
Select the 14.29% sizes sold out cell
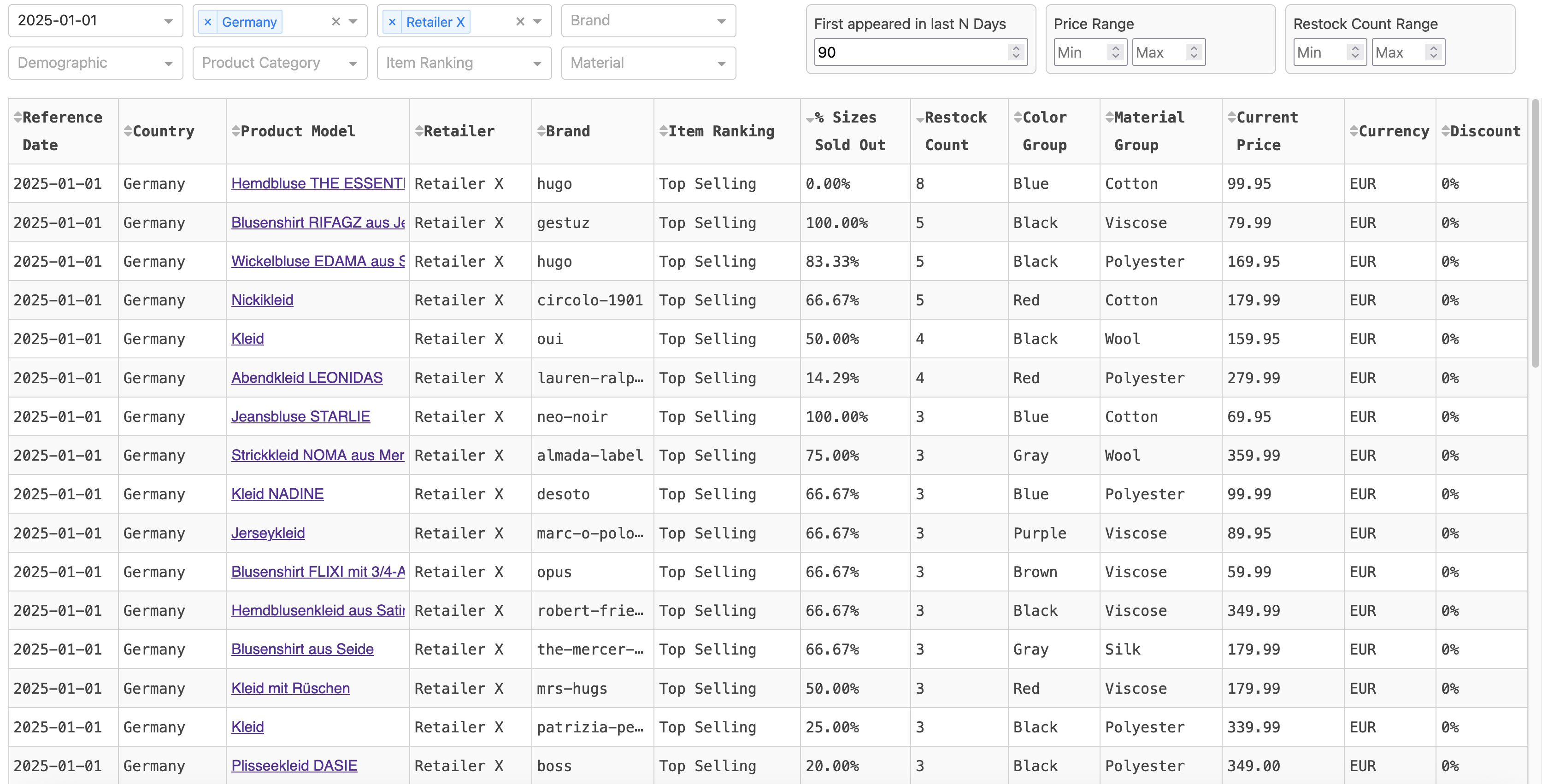coord(855,378)
